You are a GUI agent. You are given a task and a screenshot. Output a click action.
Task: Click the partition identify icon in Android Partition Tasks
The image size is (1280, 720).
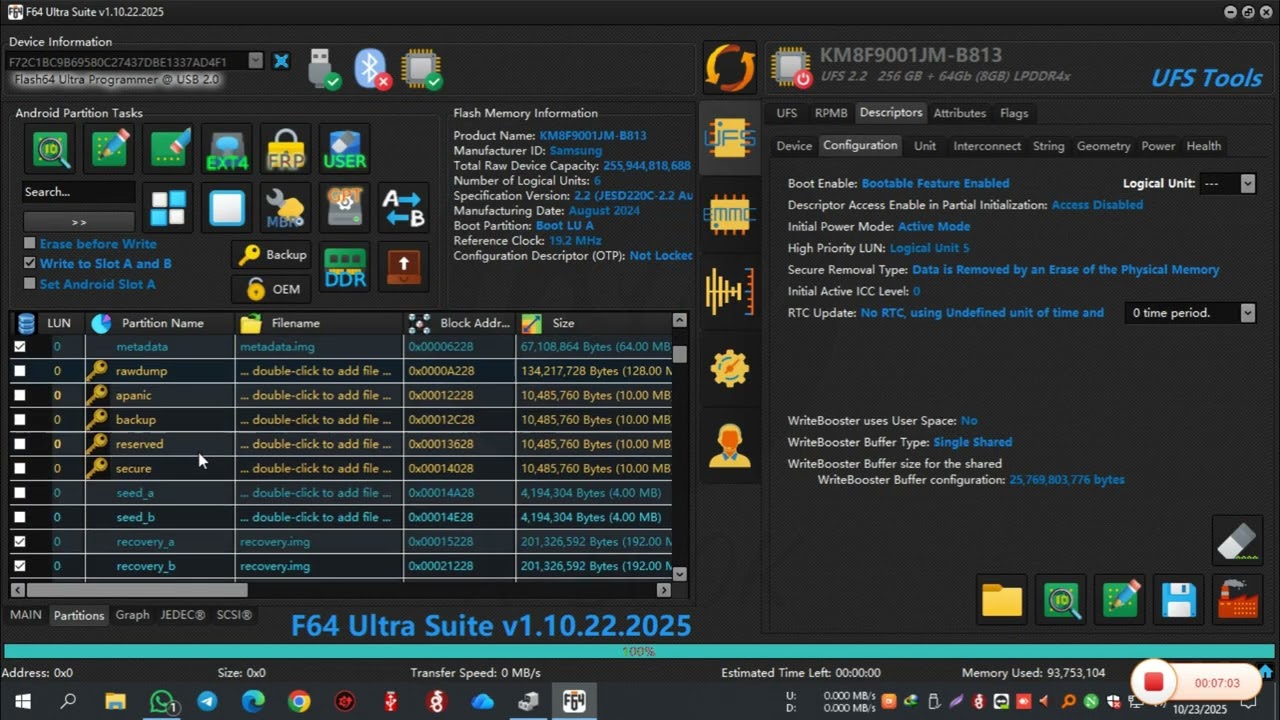(x=51, y=150)
